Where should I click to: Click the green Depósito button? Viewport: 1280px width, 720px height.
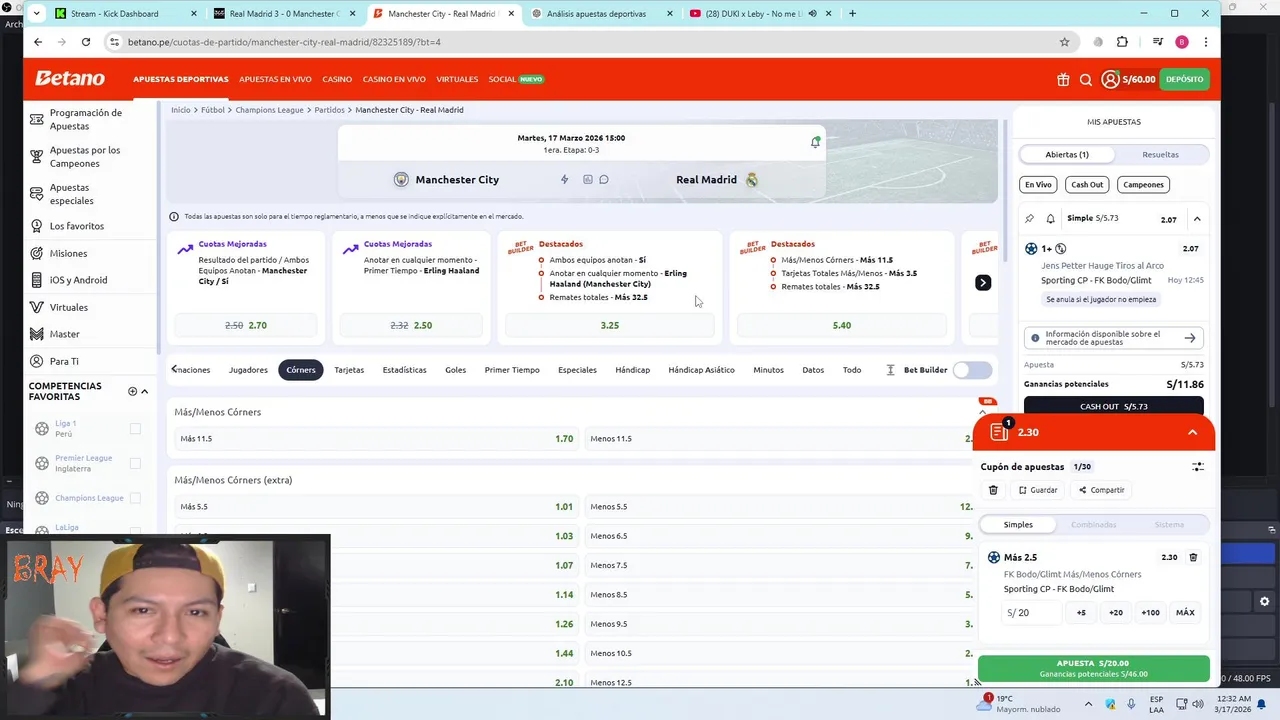1184,79
